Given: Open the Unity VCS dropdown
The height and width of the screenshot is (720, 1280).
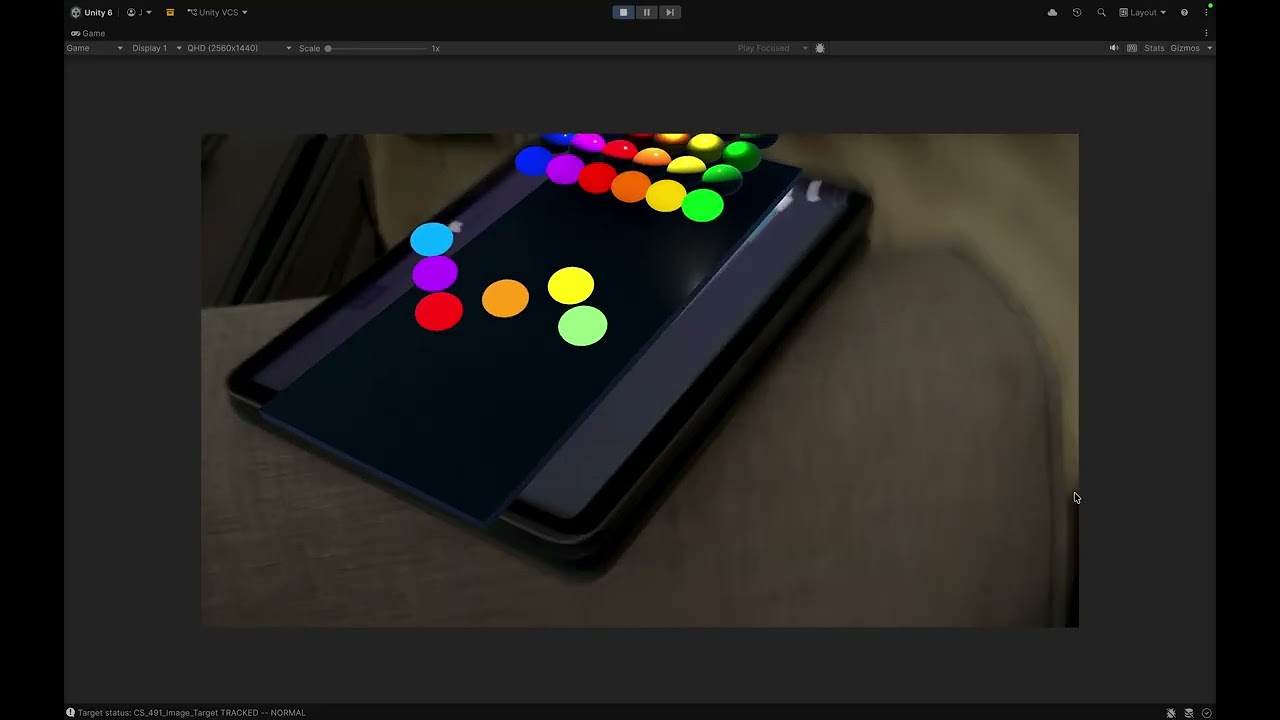Looking at the screenshot, I should (217, 12).
